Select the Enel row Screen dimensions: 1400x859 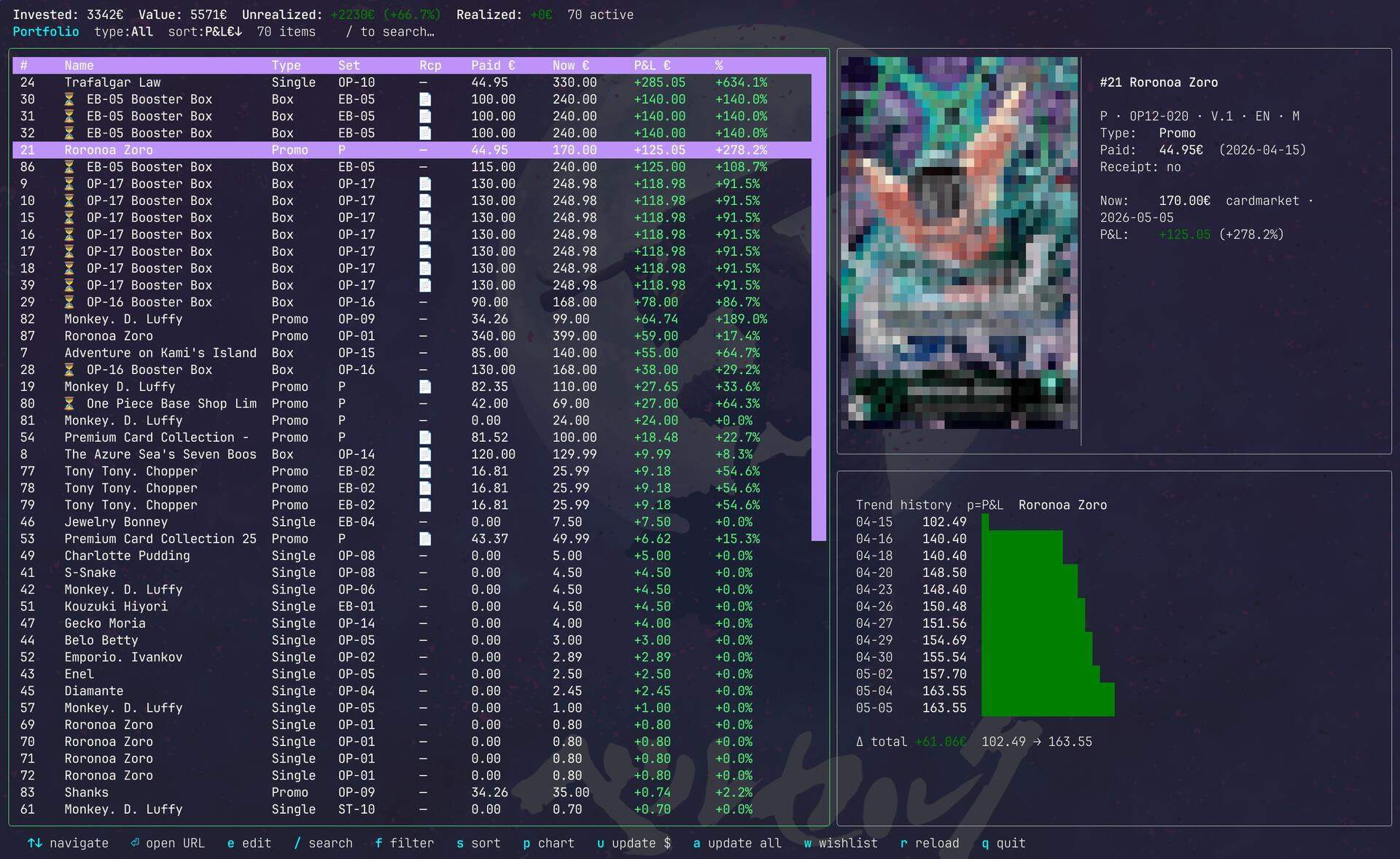(412, 674)
